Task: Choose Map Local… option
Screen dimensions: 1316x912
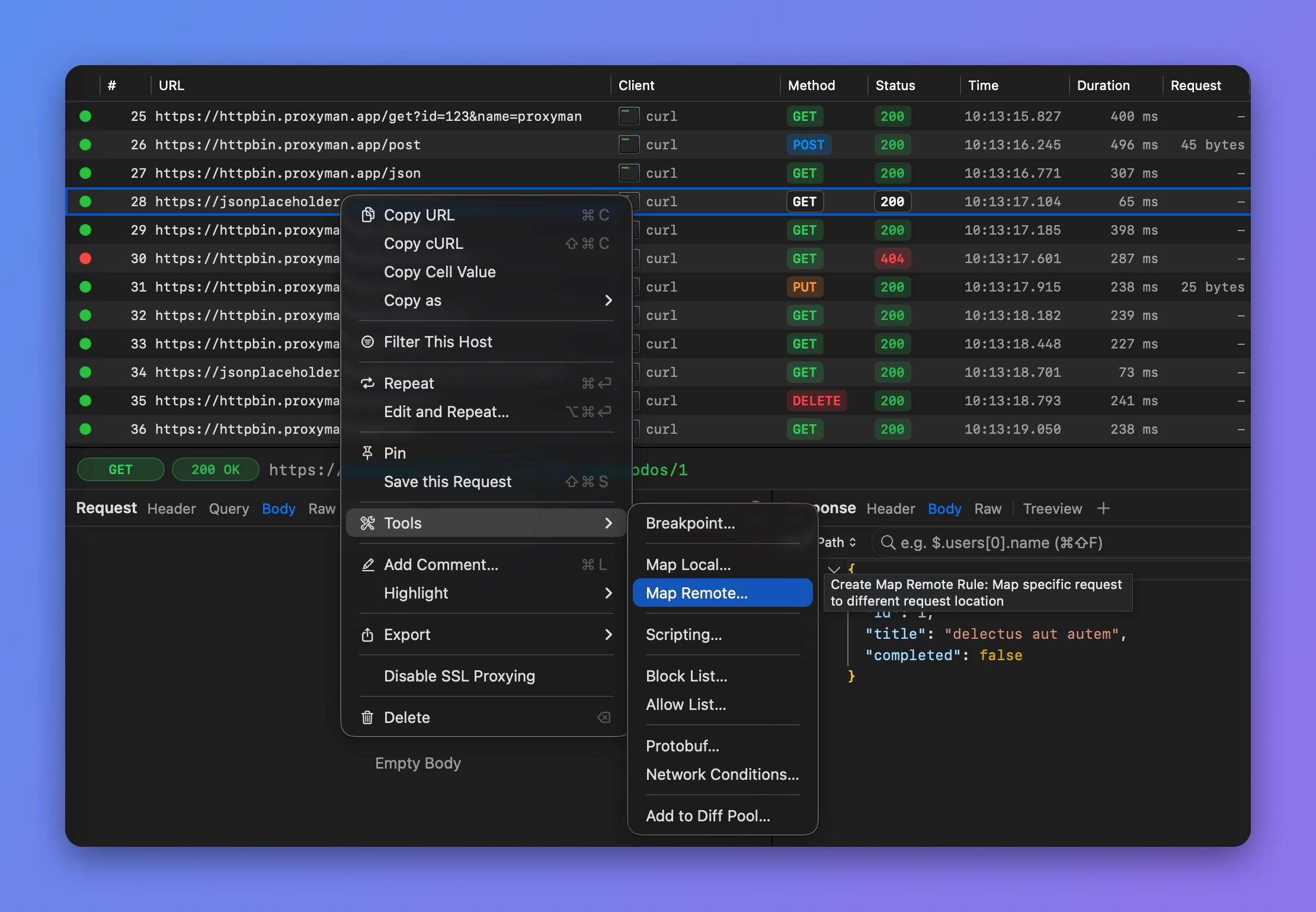Action: click(722, 565)
